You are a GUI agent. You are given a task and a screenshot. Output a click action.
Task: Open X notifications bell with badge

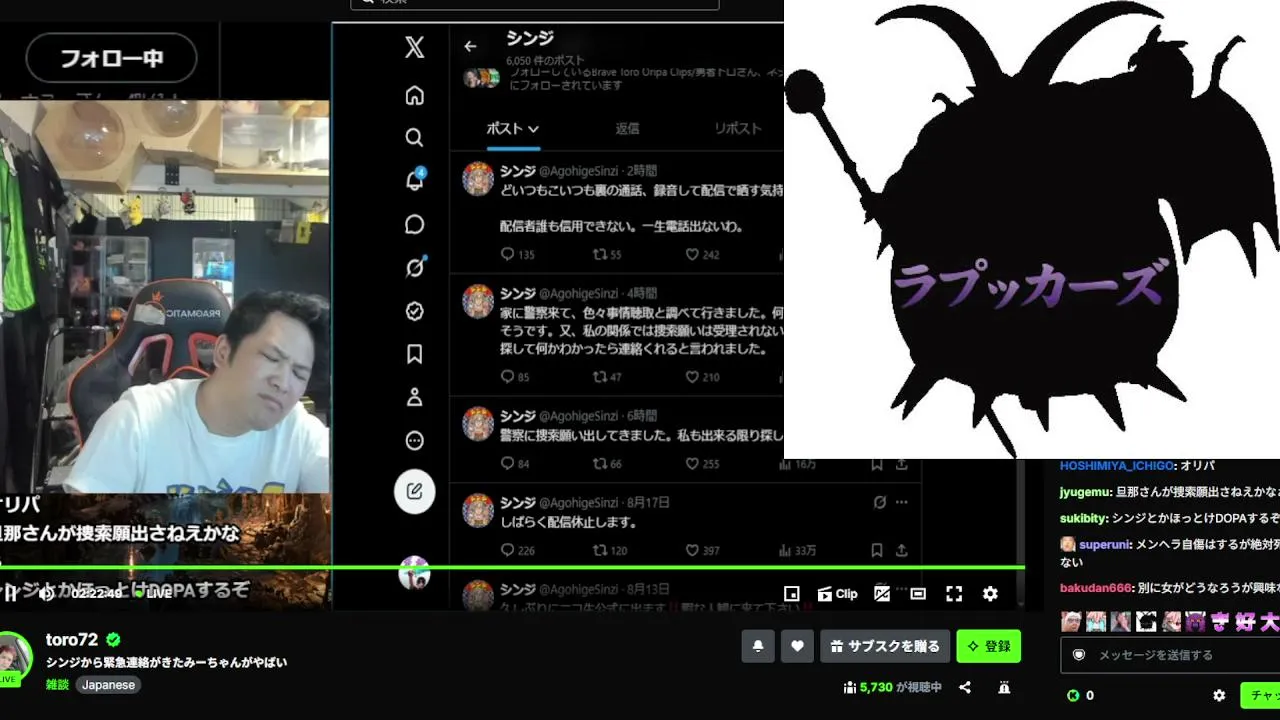(414, 180)
